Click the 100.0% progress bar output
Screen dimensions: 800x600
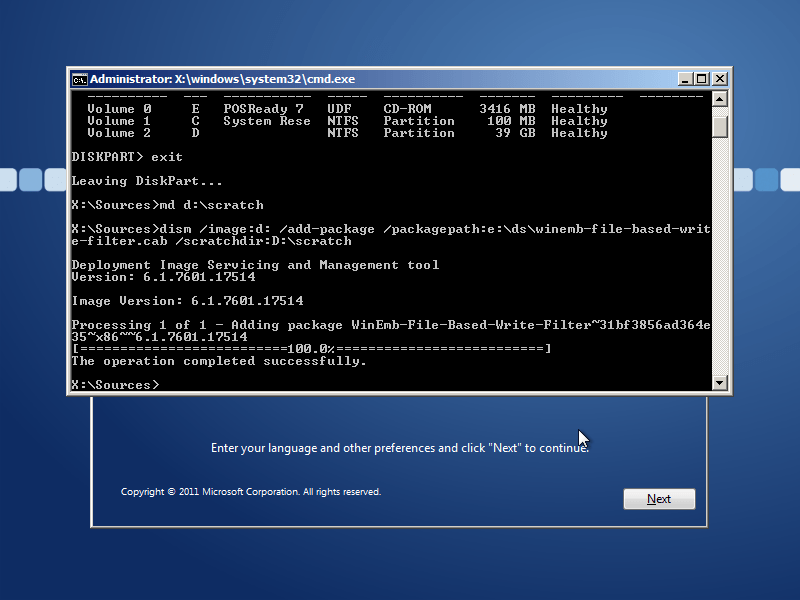[x=312, y=349]
